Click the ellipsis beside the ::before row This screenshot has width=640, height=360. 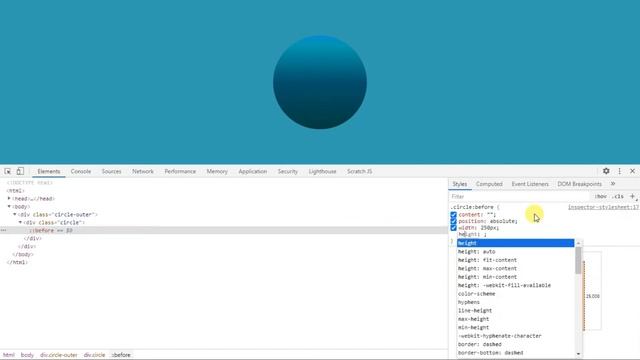[3, 231]
